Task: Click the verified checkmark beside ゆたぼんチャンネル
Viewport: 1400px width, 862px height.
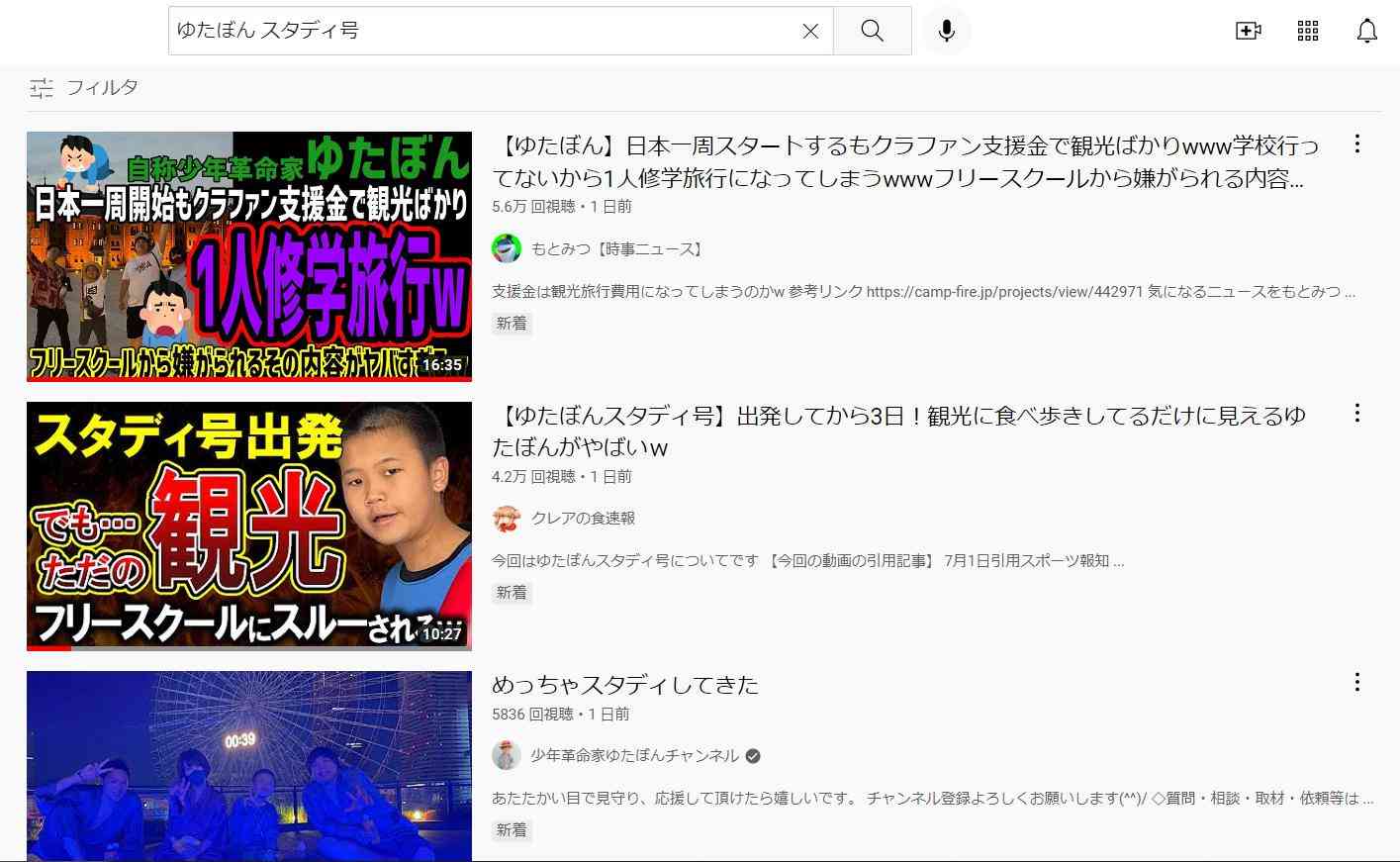Action: 753,756
